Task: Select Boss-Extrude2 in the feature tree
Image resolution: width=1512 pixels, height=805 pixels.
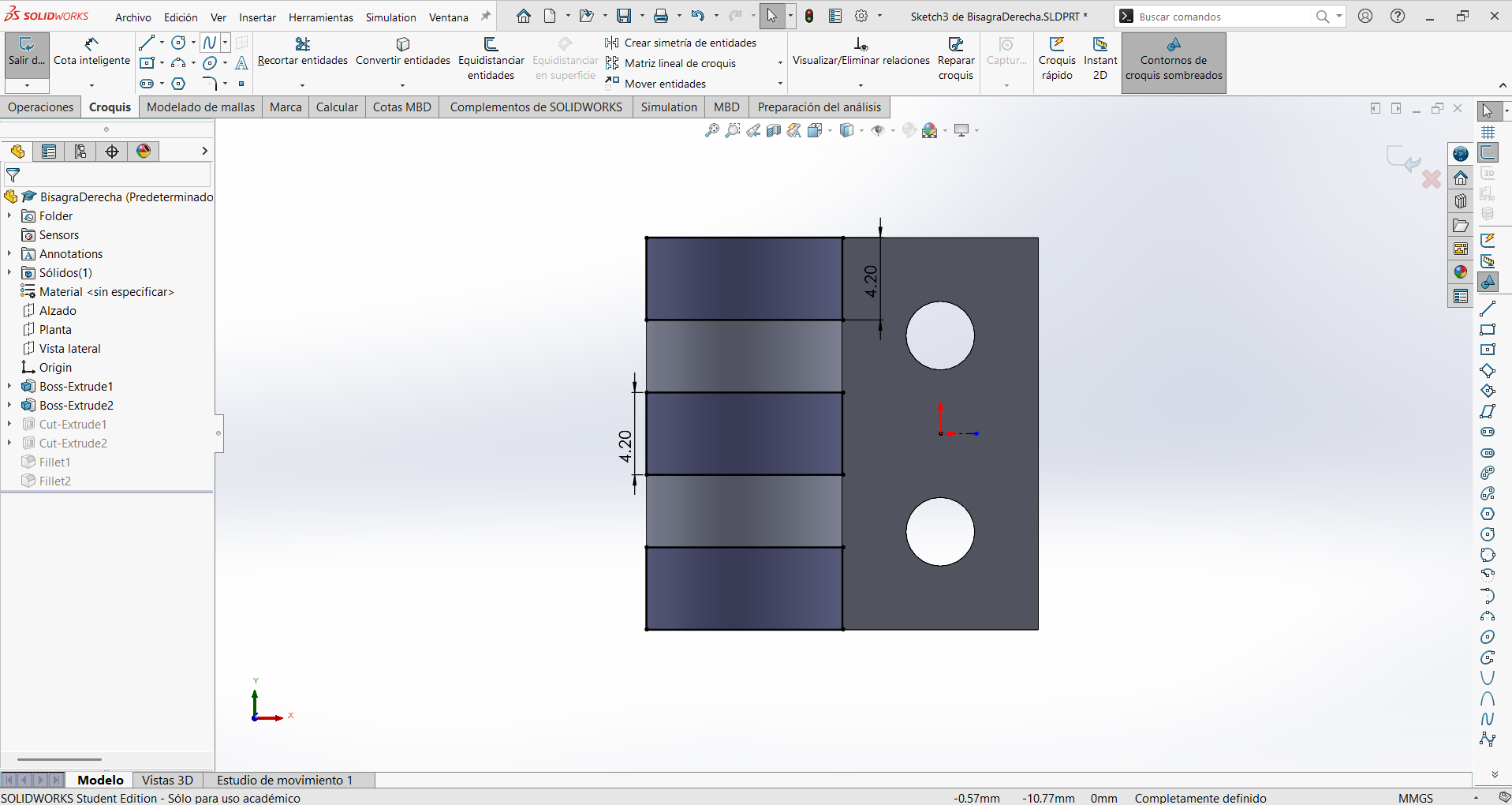Action: tap(77, 405)
